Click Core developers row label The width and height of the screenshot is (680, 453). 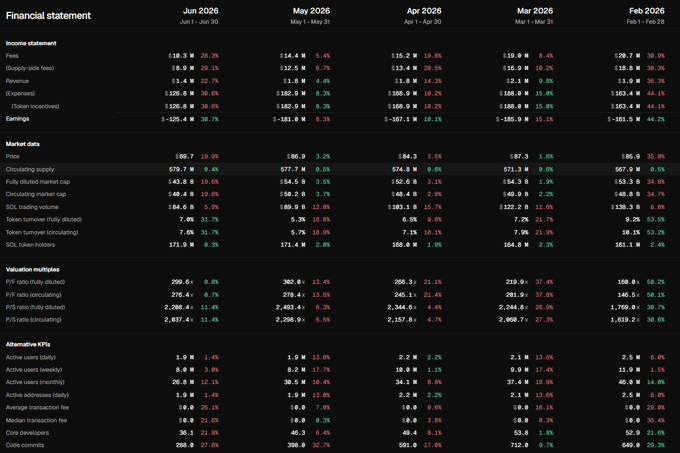click(x=27, y=433)
